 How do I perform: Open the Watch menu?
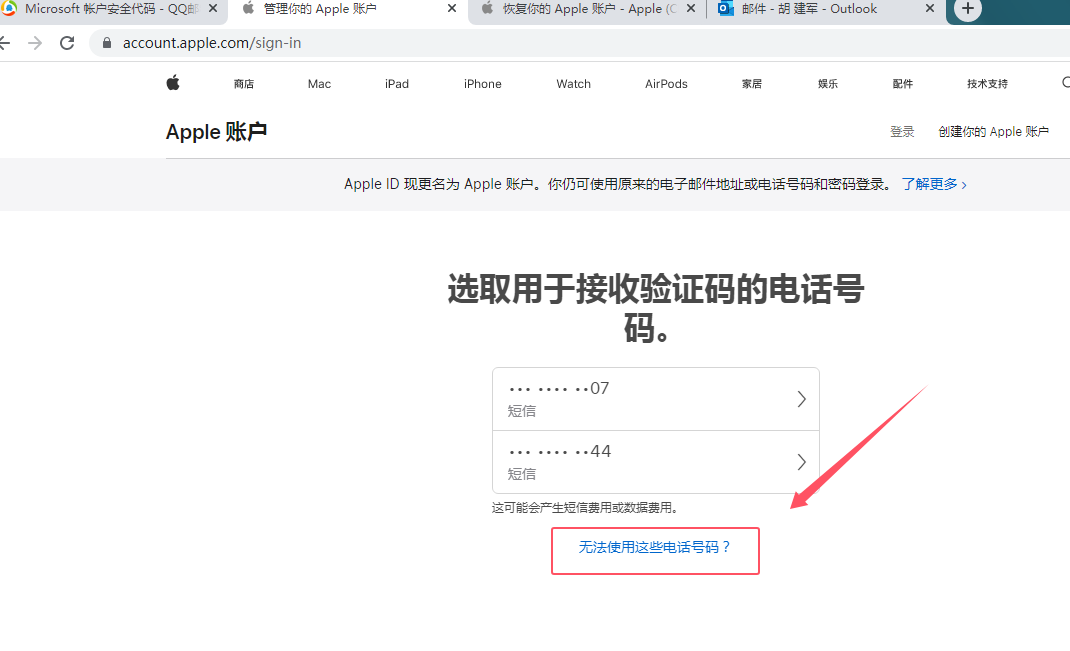(x=573, y=84)
